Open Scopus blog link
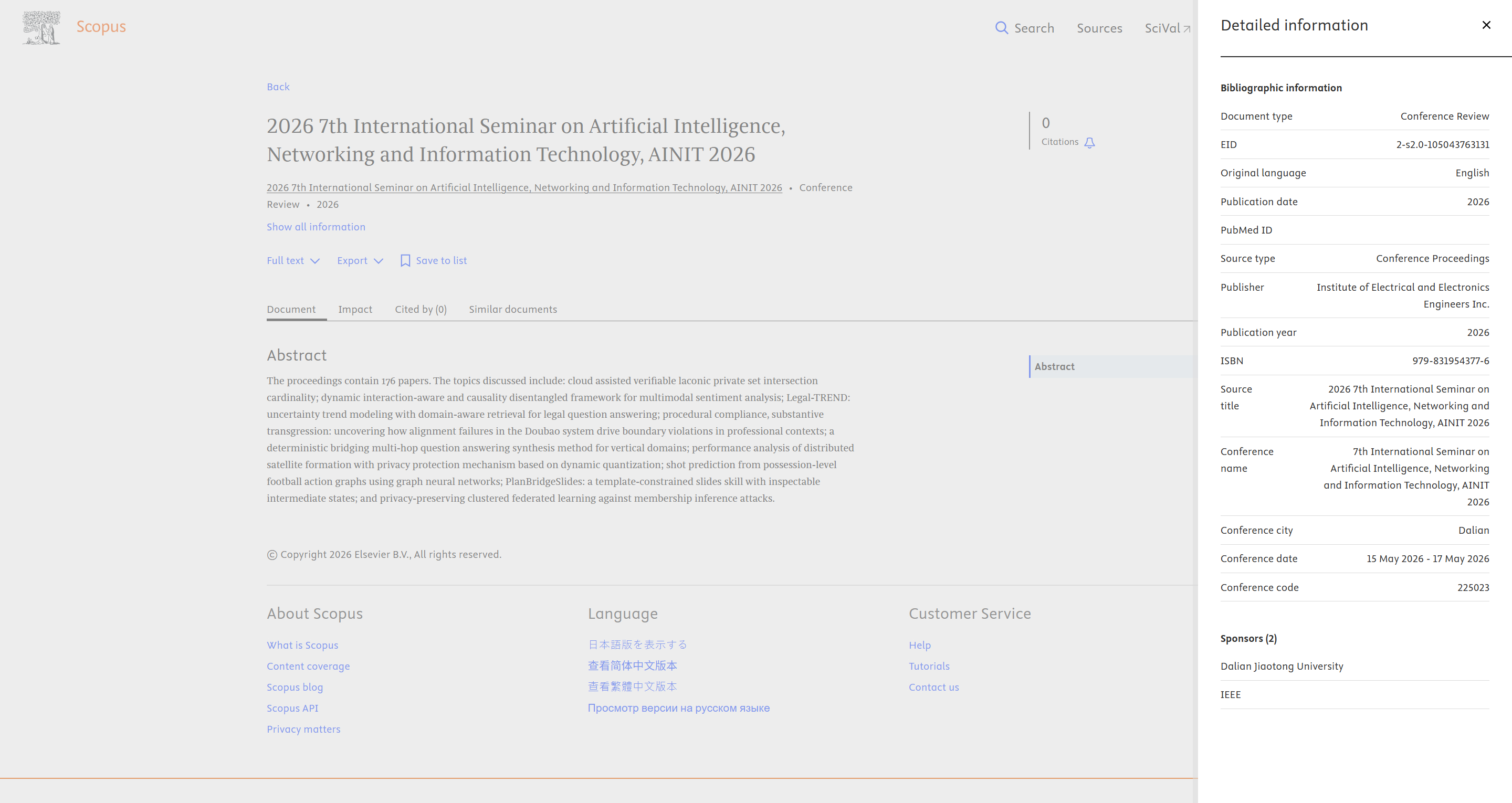The height and width of the screenshot is (803, 1512). 295,688
